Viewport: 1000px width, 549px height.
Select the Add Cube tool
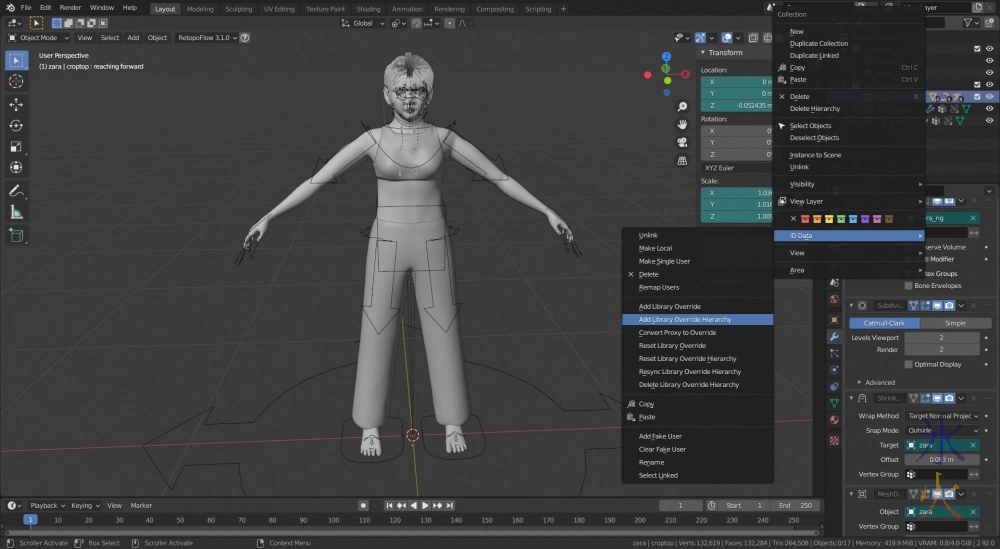16,235
